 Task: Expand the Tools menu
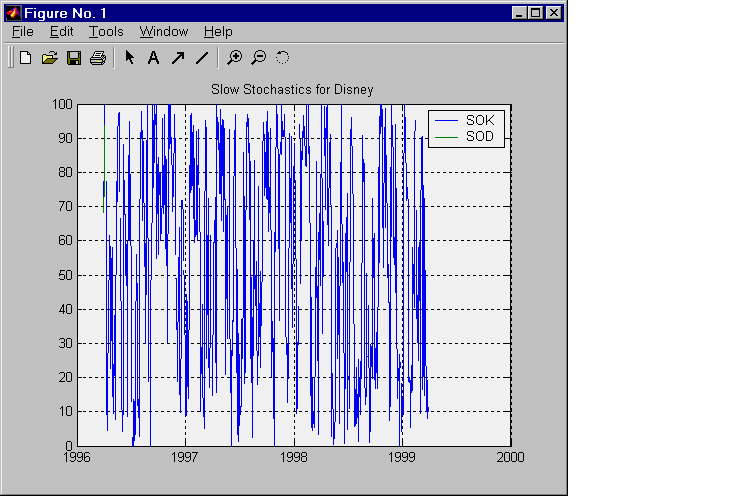pos(106,32)
